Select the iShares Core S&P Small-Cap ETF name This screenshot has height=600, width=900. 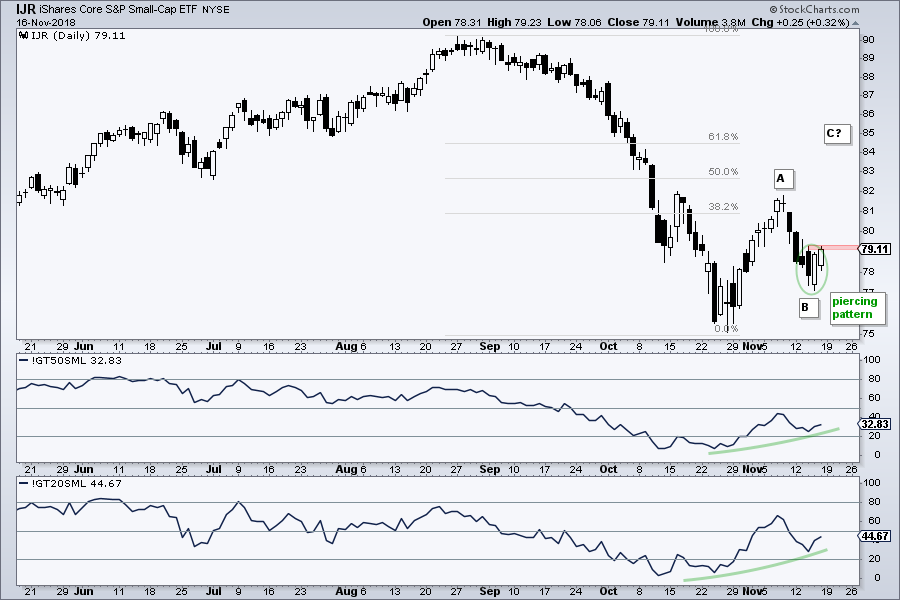(x=119, y=10)
